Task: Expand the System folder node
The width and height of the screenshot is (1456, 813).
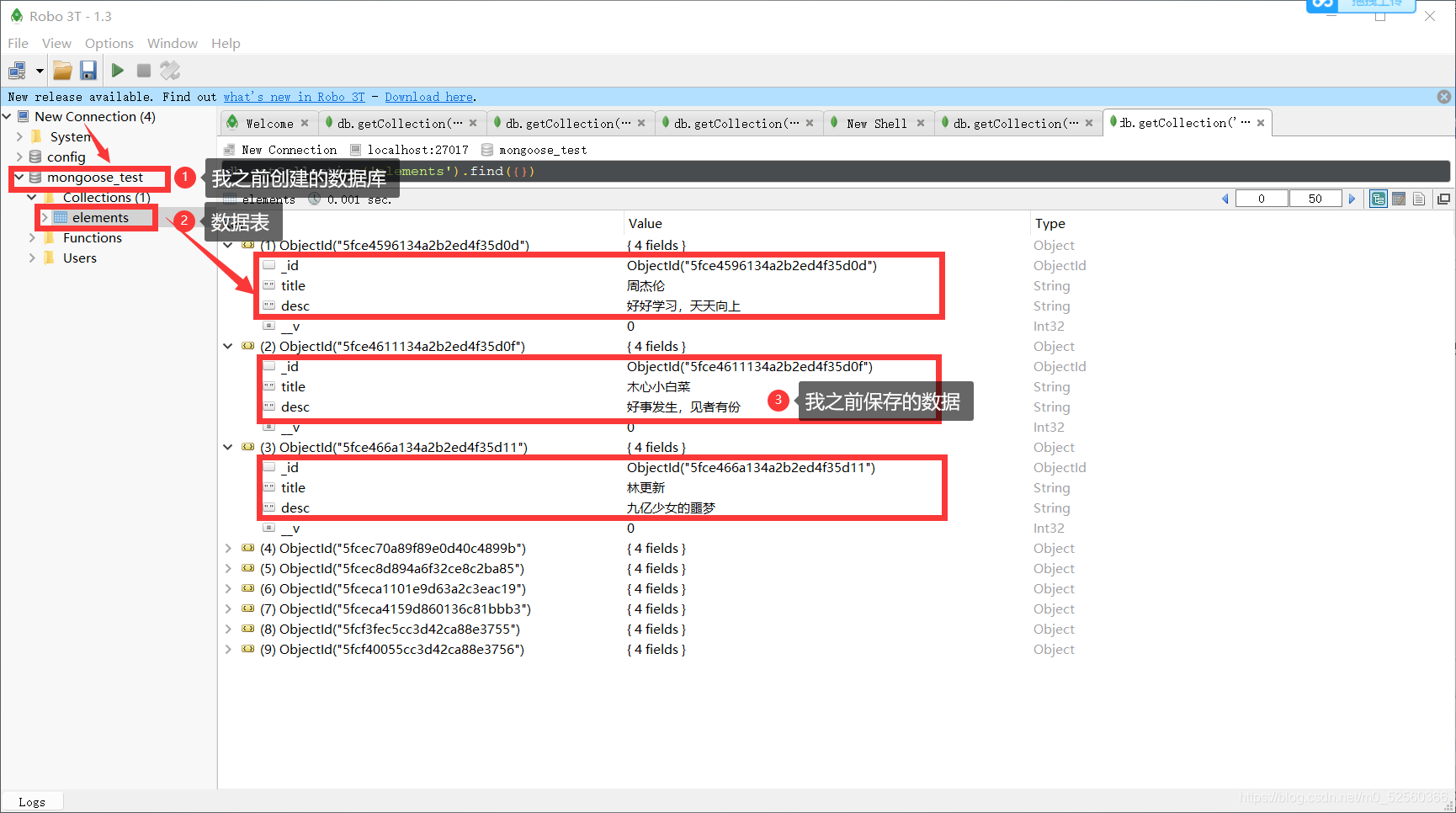Action: (19, 136)
